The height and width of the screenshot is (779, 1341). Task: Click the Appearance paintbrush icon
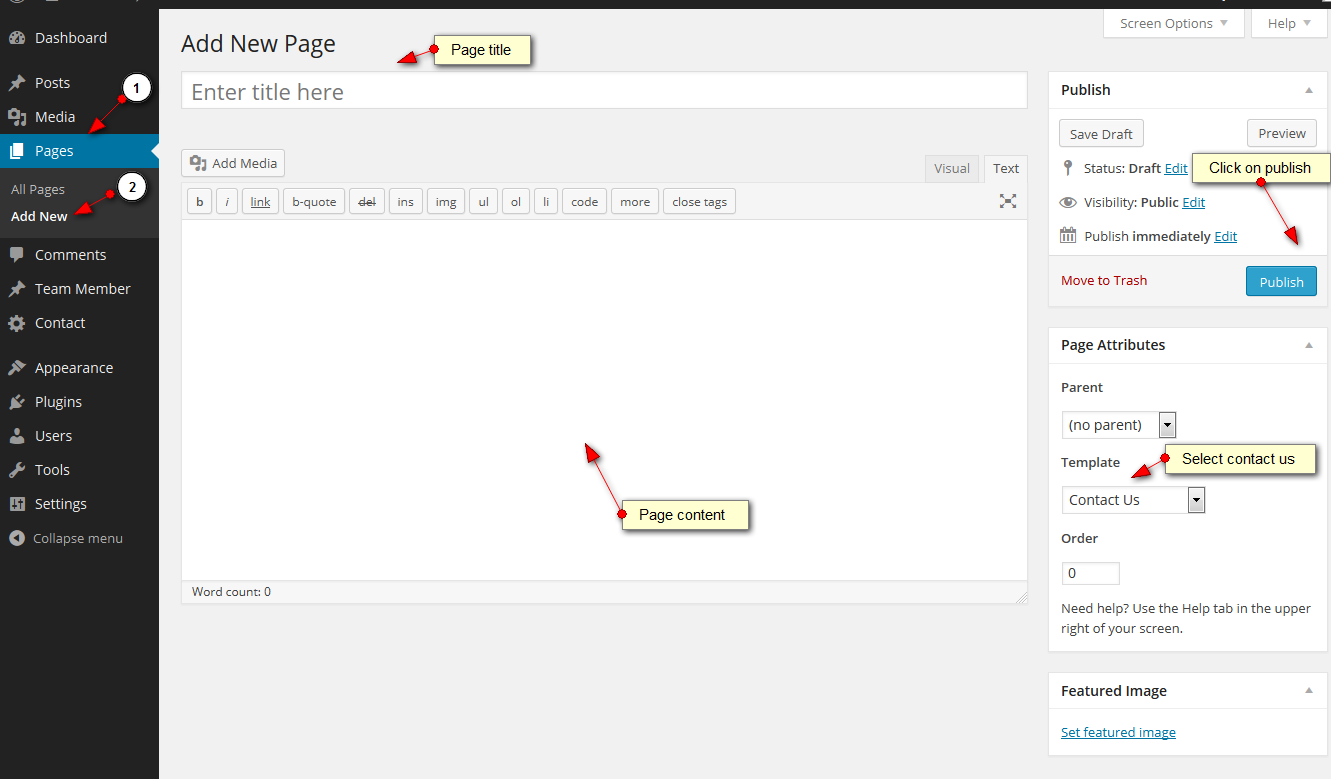(17, 368)
